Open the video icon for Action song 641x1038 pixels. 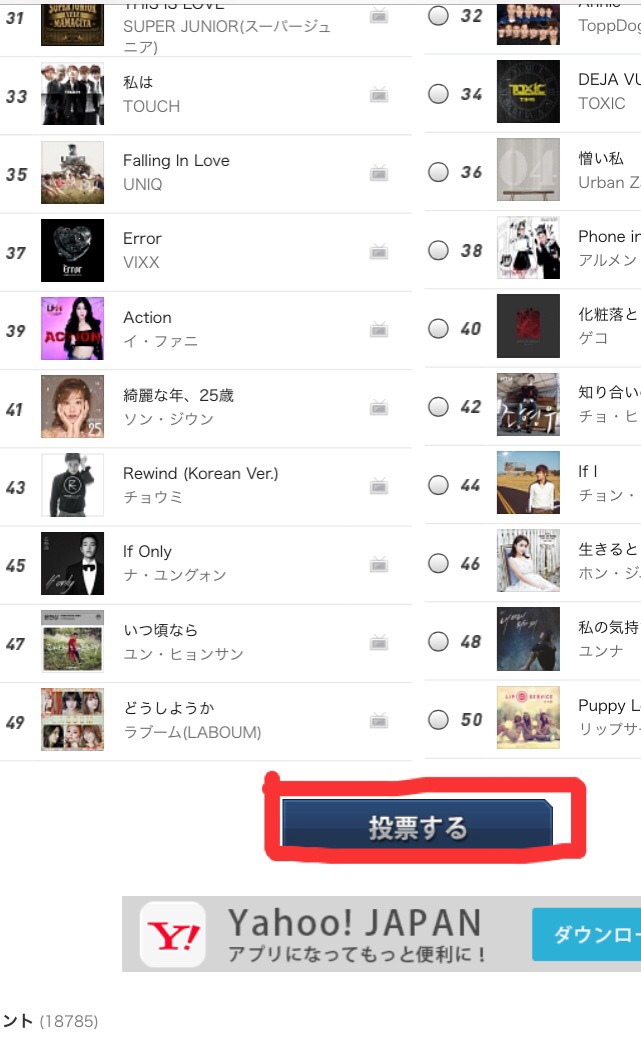[x=379, y=329]
